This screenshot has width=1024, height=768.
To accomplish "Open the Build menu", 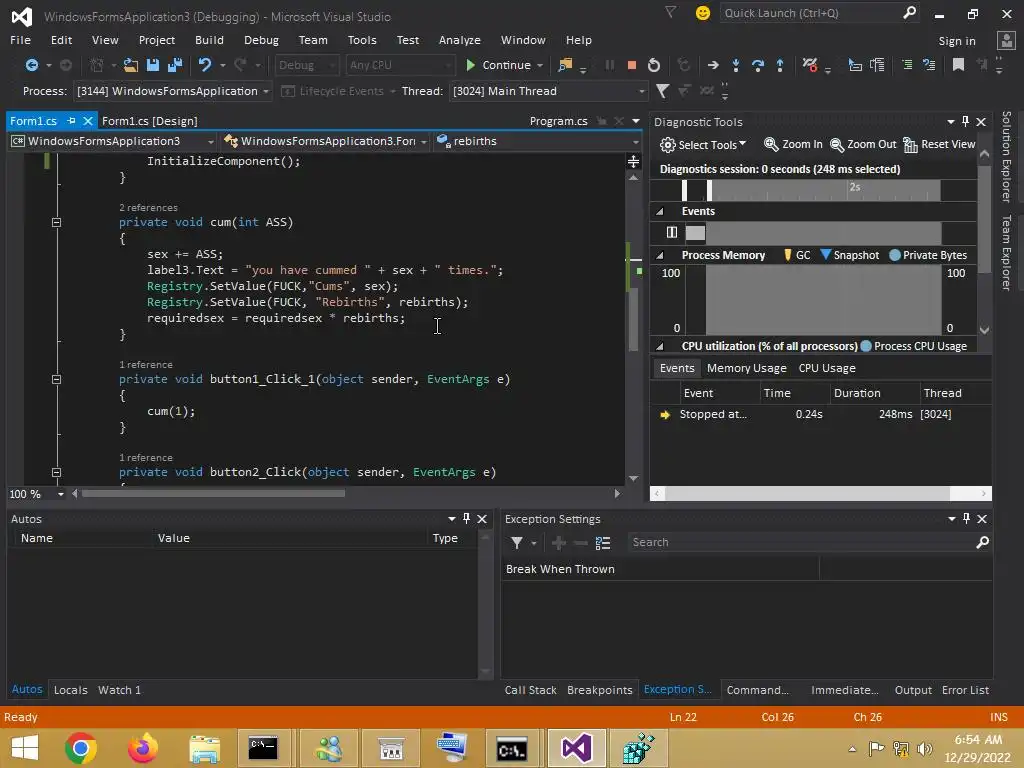I will [209, 40].
